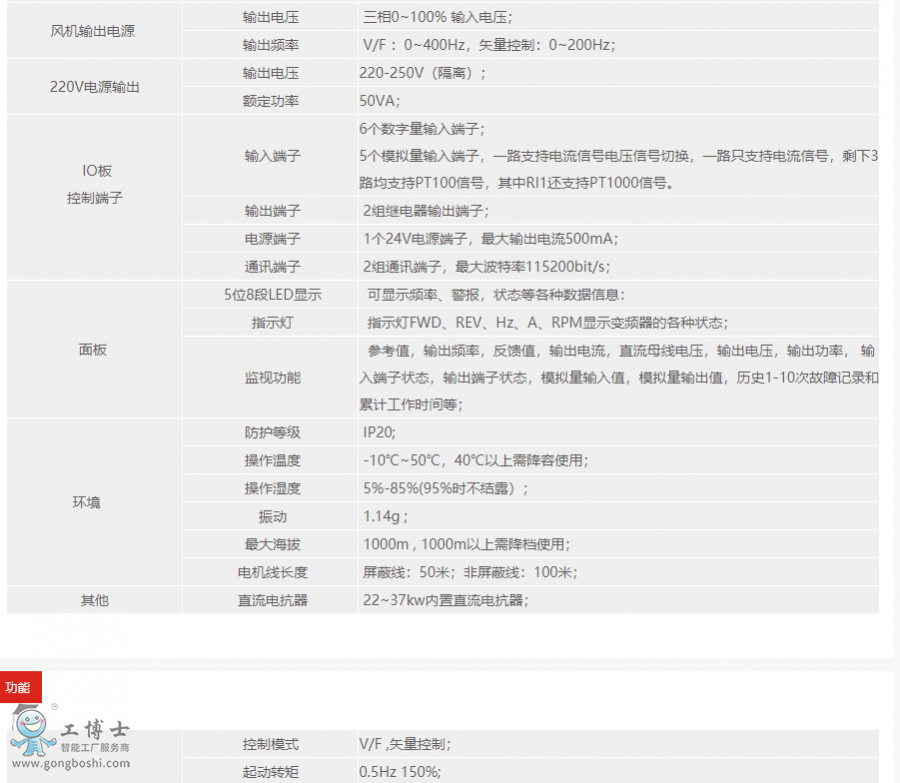The height and width of the screenshot is (783, 900).
Task: Select the 其他 category cell
Action: 93,600
